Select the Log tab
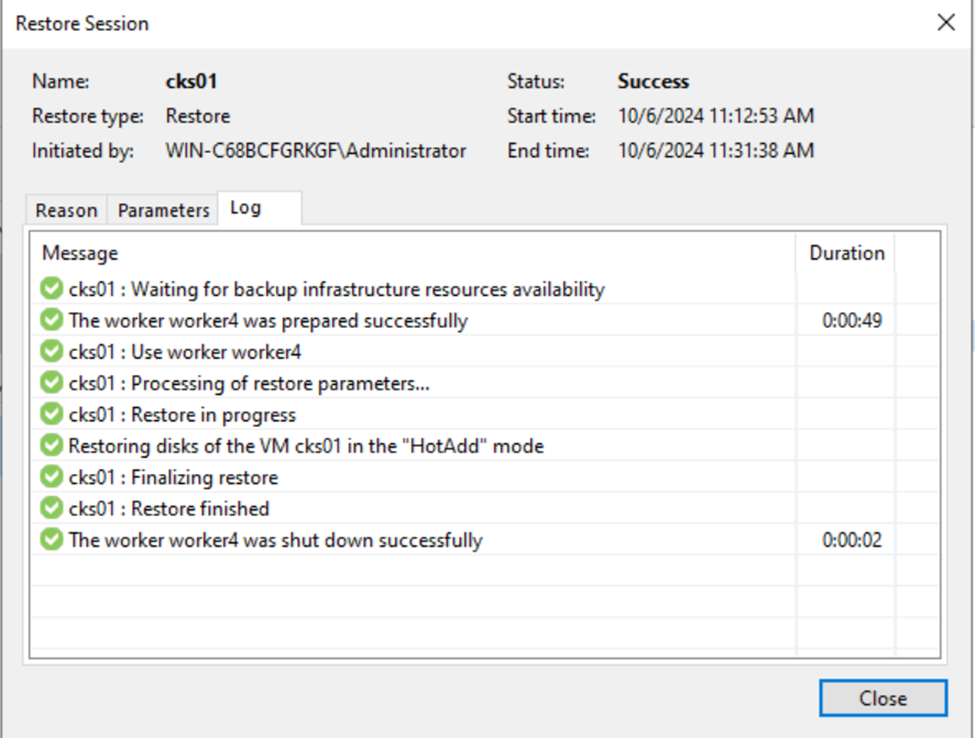The width and height of the screenshot is (975, 738). (246, 208)
